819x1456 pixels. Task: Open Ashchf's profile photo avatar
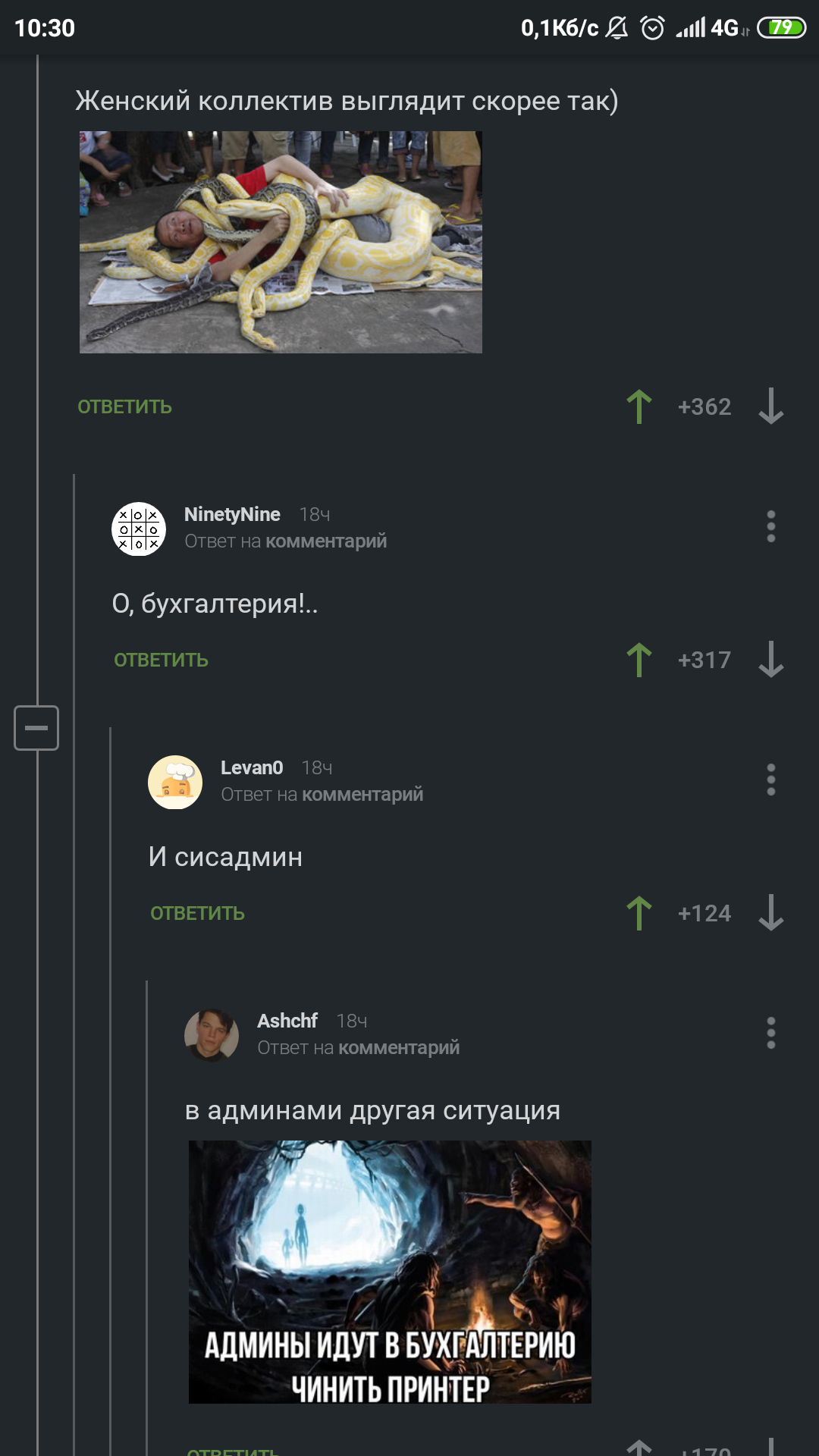tap(212, 1036)
